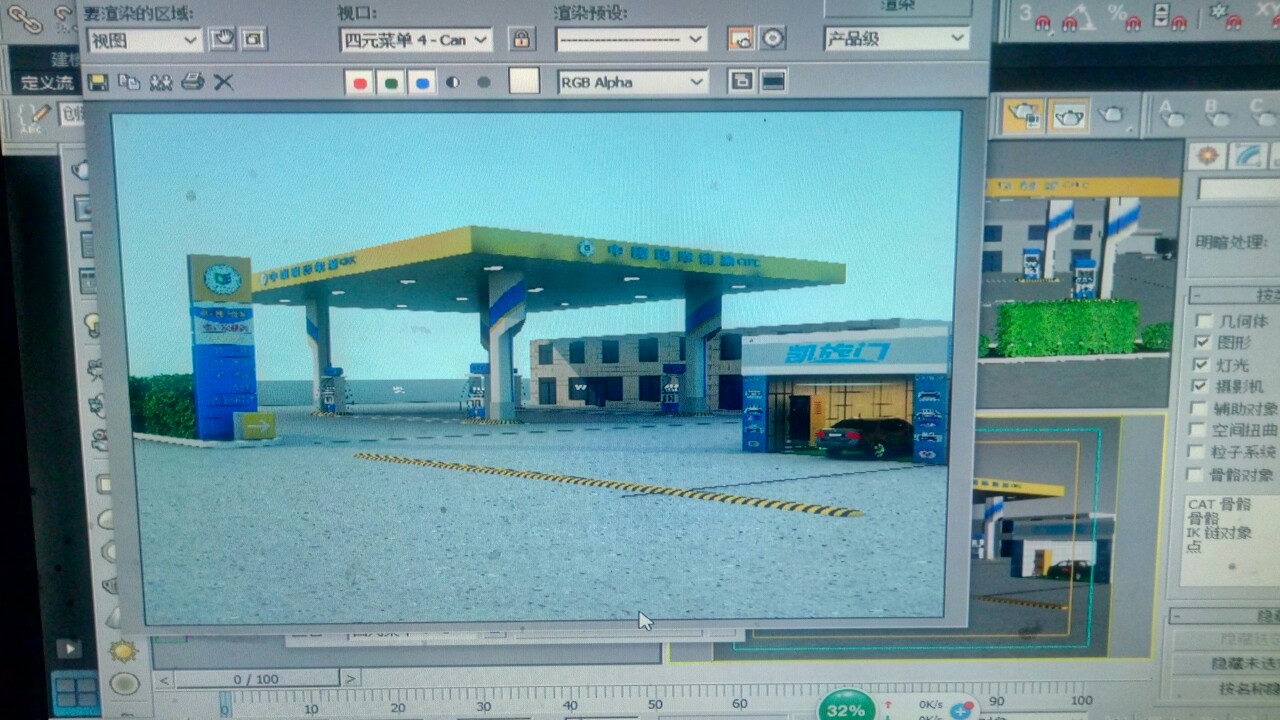Open the render setup icon
This screenshot has width=1280, height=720.
740,39
